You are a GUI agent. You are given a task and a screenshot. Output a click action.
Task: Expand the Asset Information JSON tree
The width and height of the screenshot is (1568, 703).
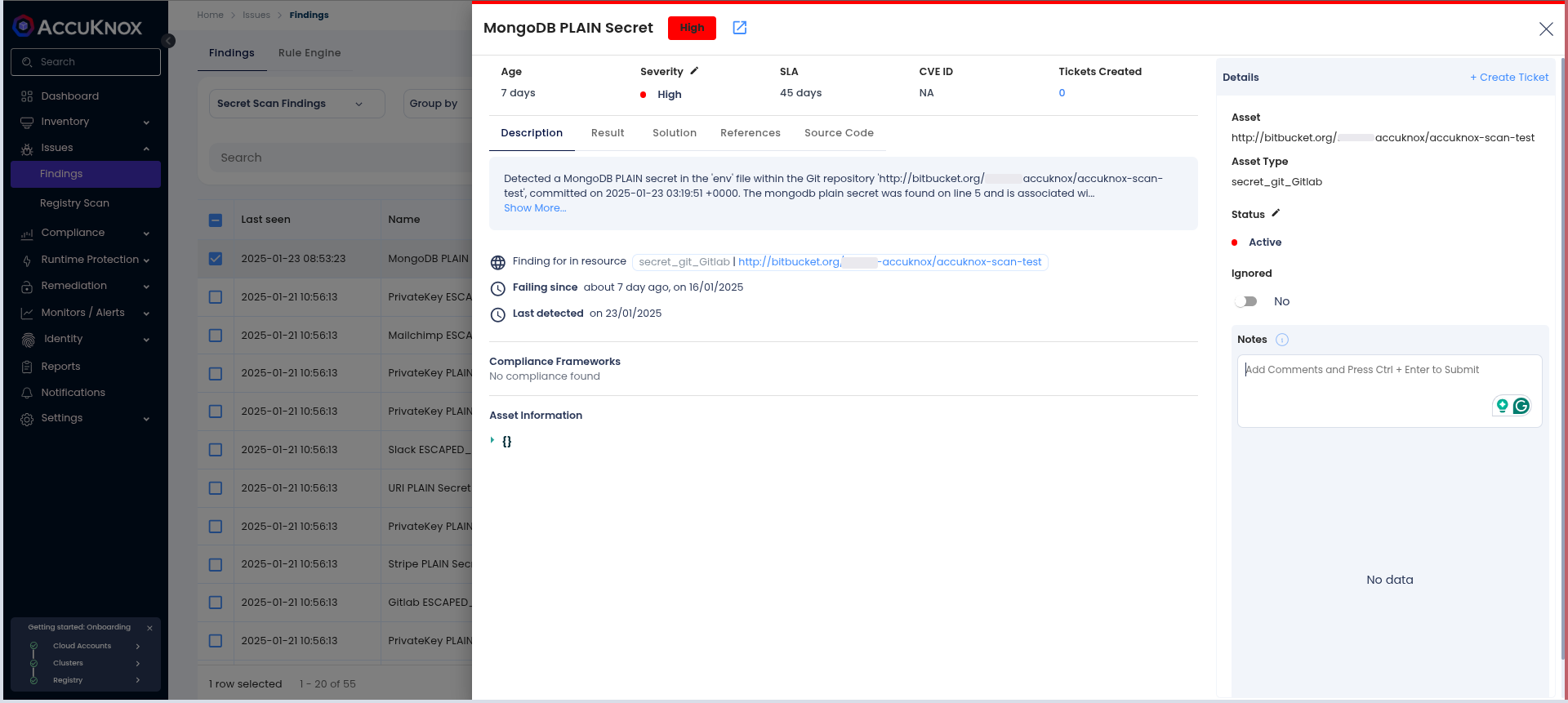[492, 440]
